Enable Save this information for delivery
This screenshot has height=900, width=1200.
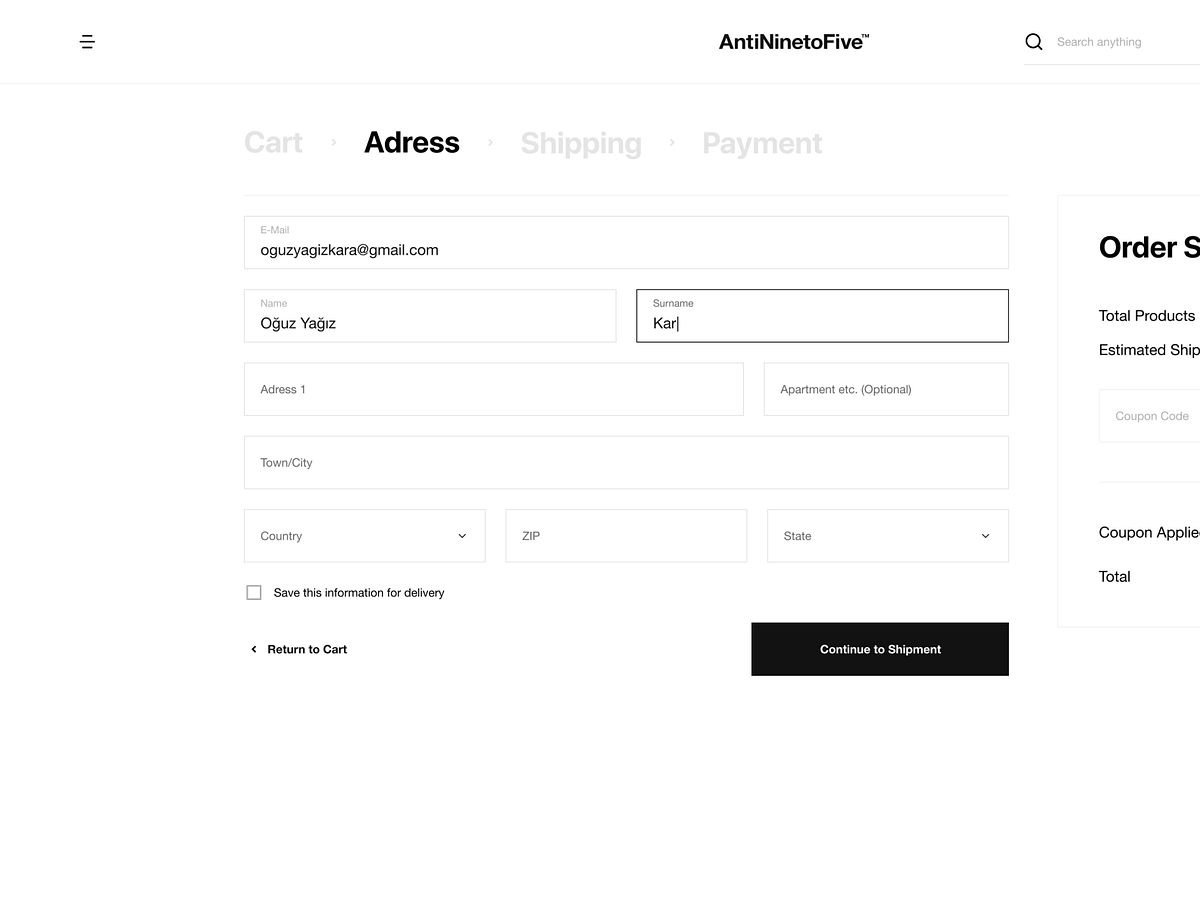[x=254, y=592]
